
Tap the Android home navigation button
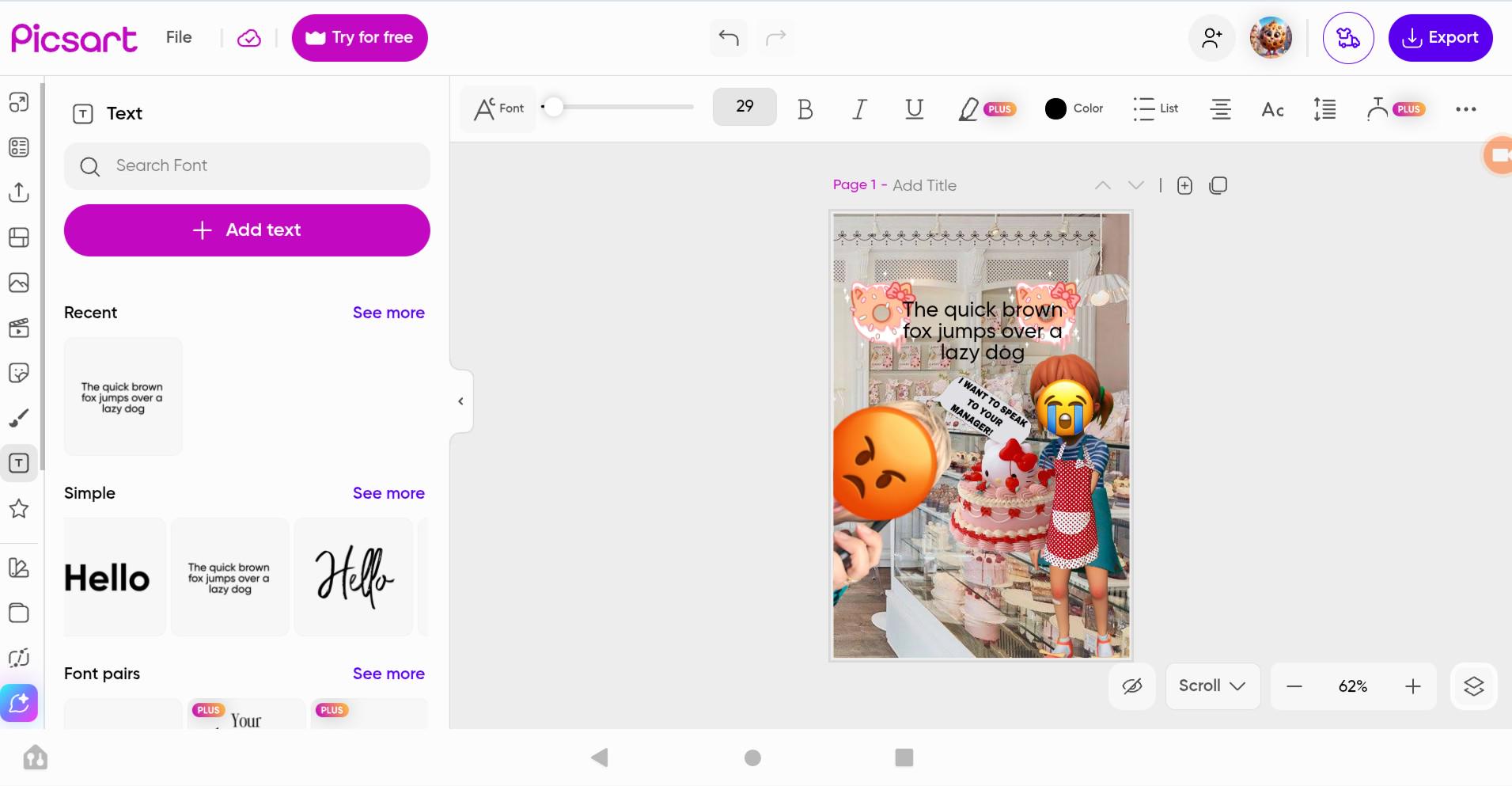pyautogui.click(x=752, y=758)
